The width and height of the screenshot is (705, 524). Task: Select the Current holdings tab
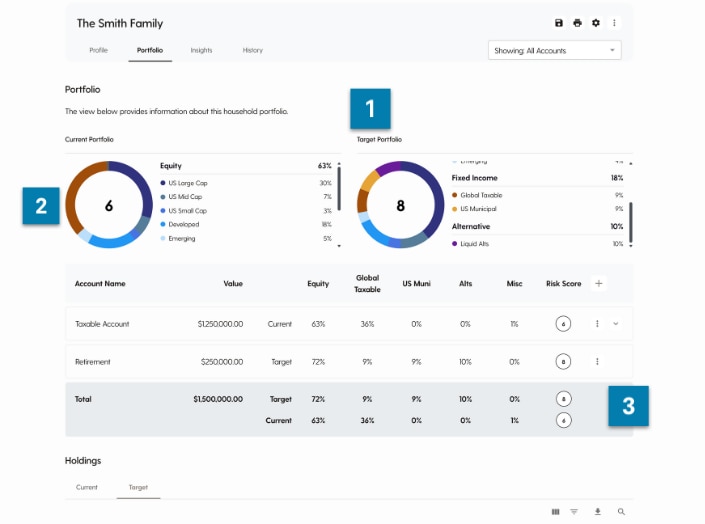coord(87,487)
